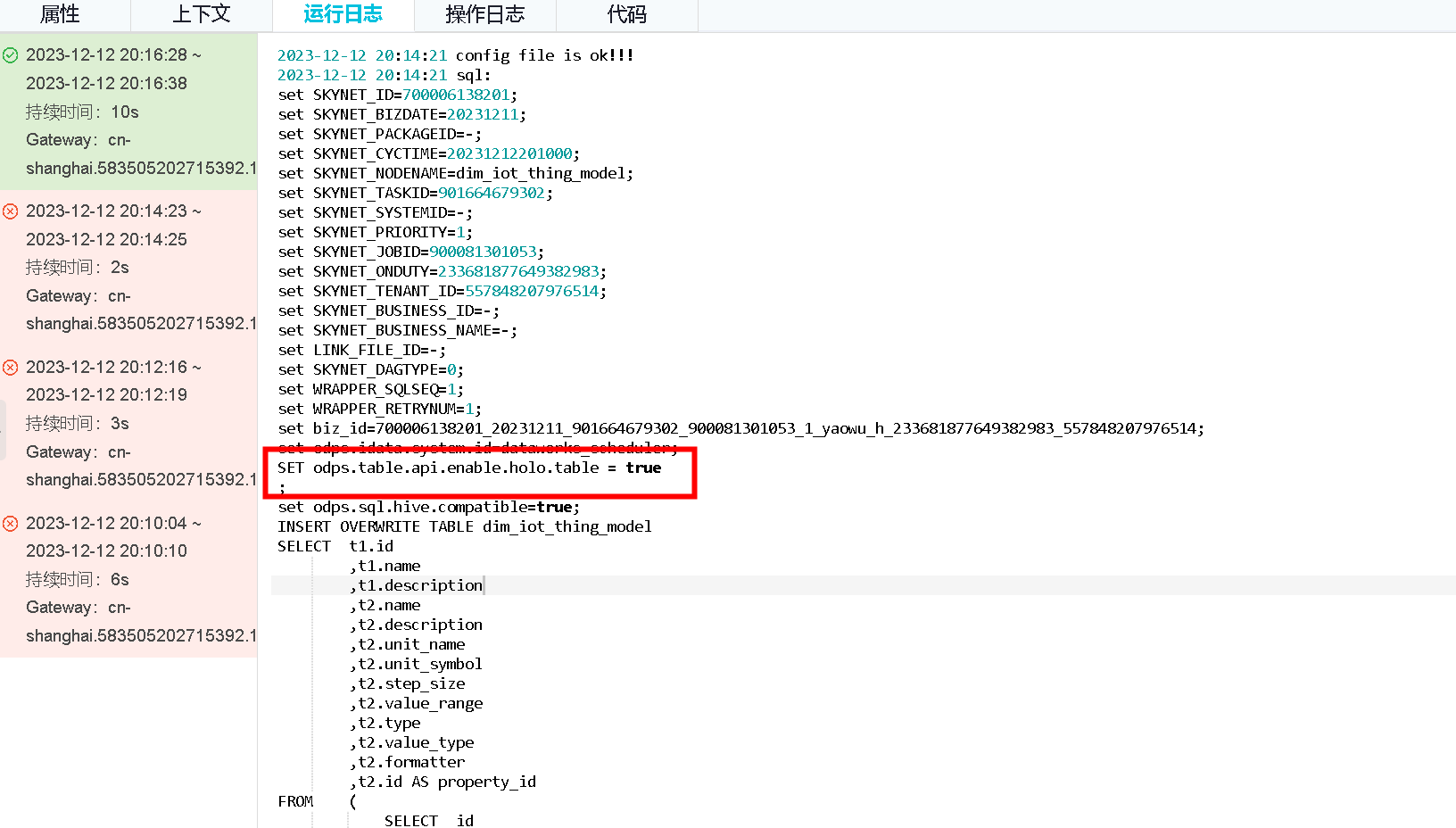Click the SELECT t1.id line

335,546
